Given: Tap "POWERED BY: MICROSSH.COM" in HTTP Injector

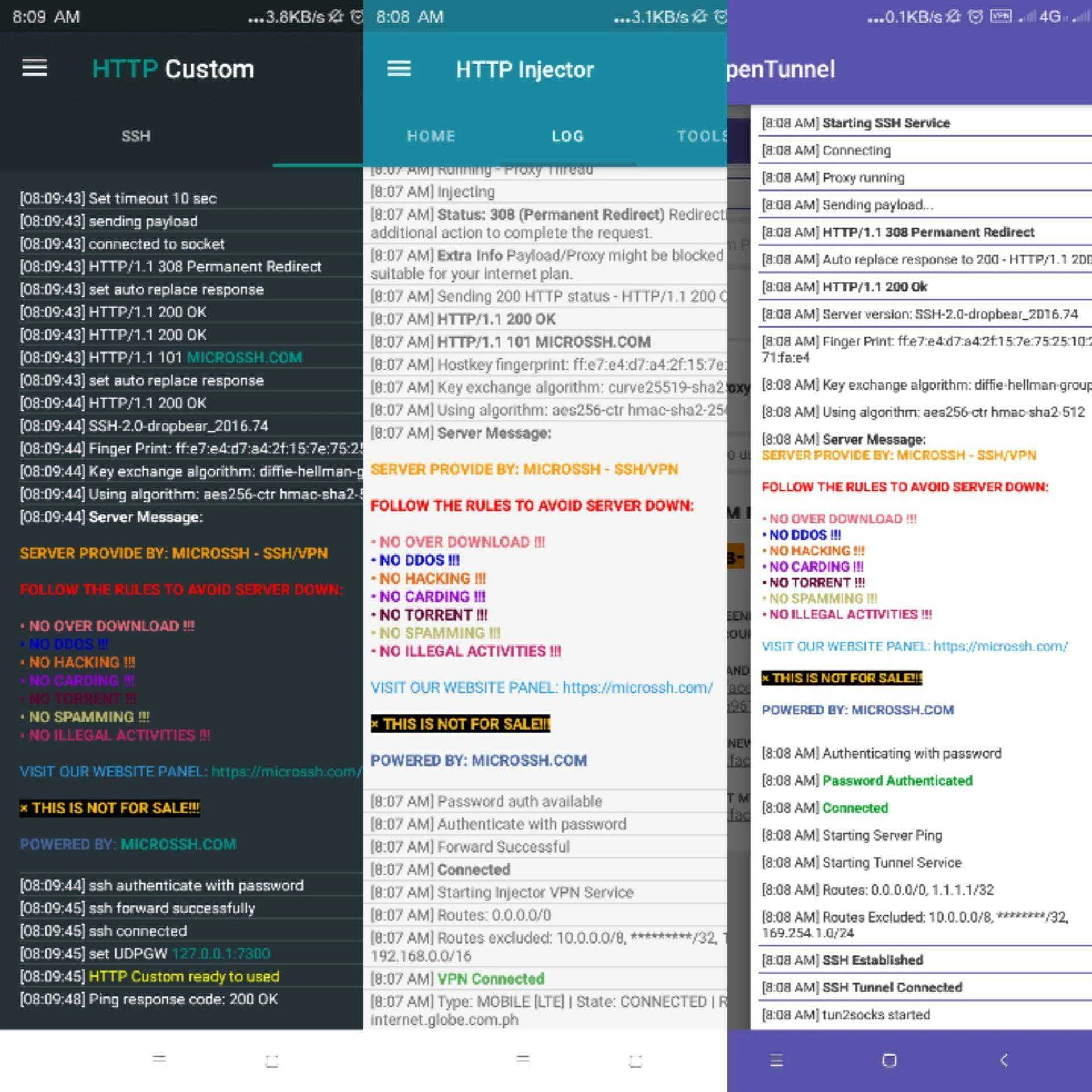Looking at the screenshot, I should (x=478, y=760).
